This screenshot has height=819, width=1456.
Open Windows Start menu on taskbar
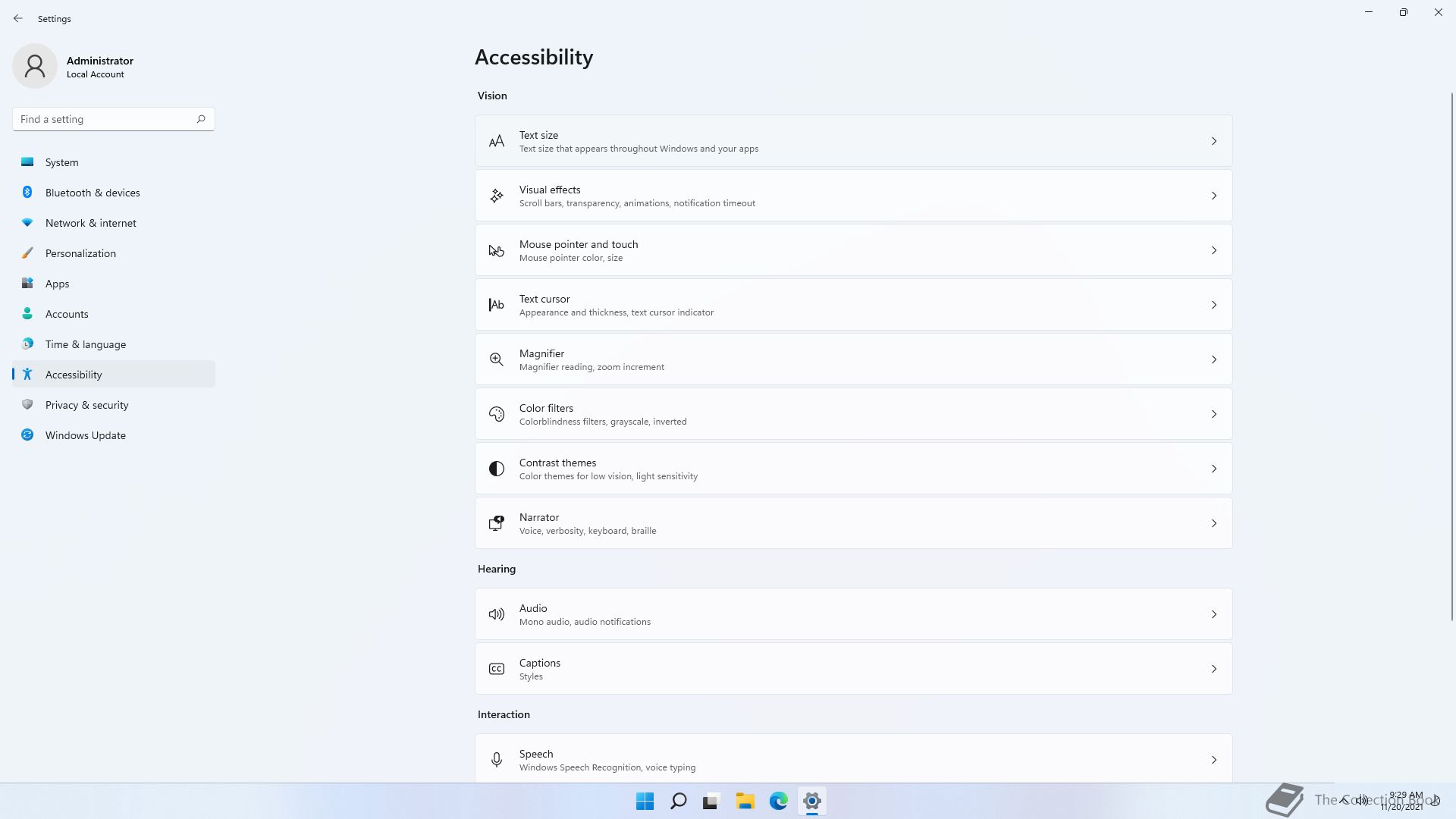(645, 801)
